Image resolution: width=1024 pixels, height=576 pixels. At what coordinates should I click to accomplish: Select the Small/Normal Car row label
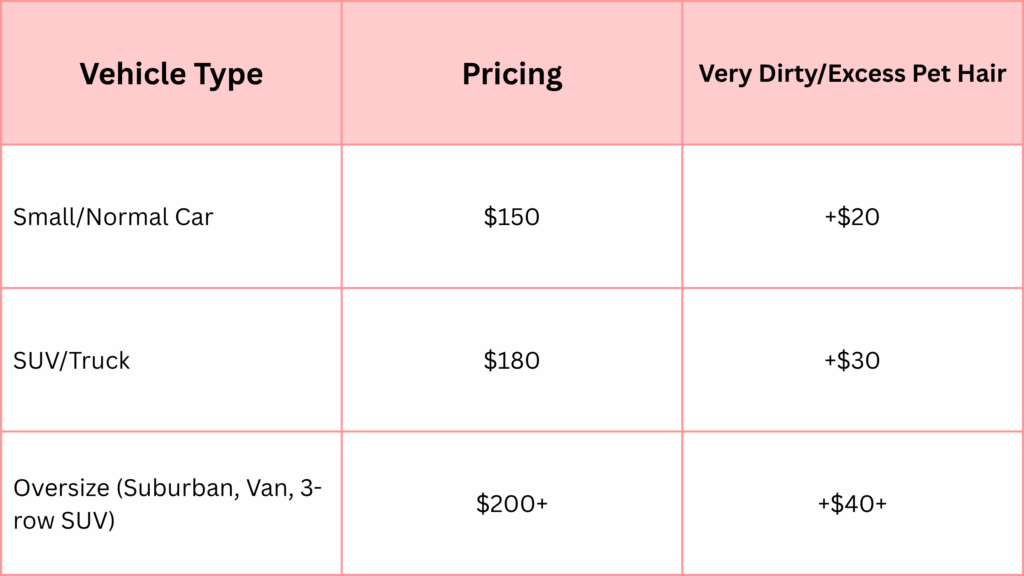[x=113, y=217]
